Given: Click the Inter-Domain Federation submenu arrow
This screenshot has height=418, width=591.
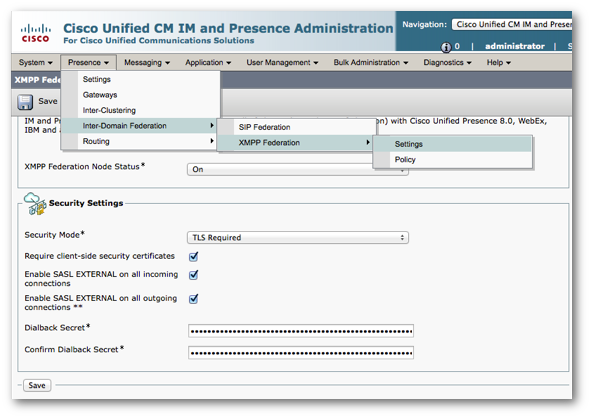Looking at the screenshot, I should coord(212,126).
